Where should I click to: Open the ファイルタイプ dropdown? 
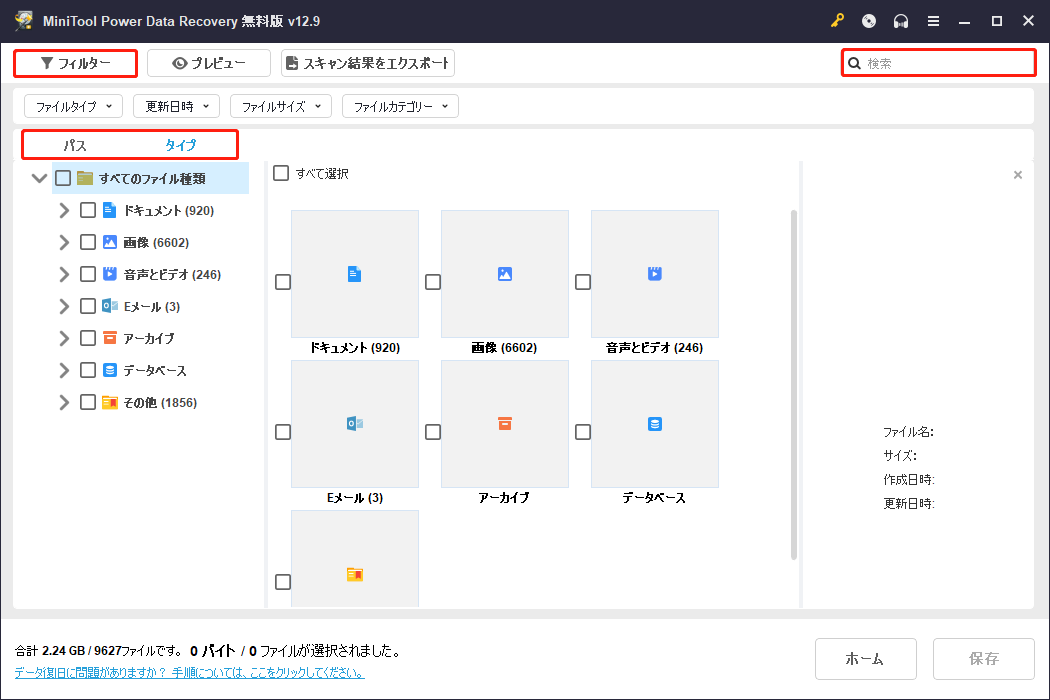tap(74, 106)
